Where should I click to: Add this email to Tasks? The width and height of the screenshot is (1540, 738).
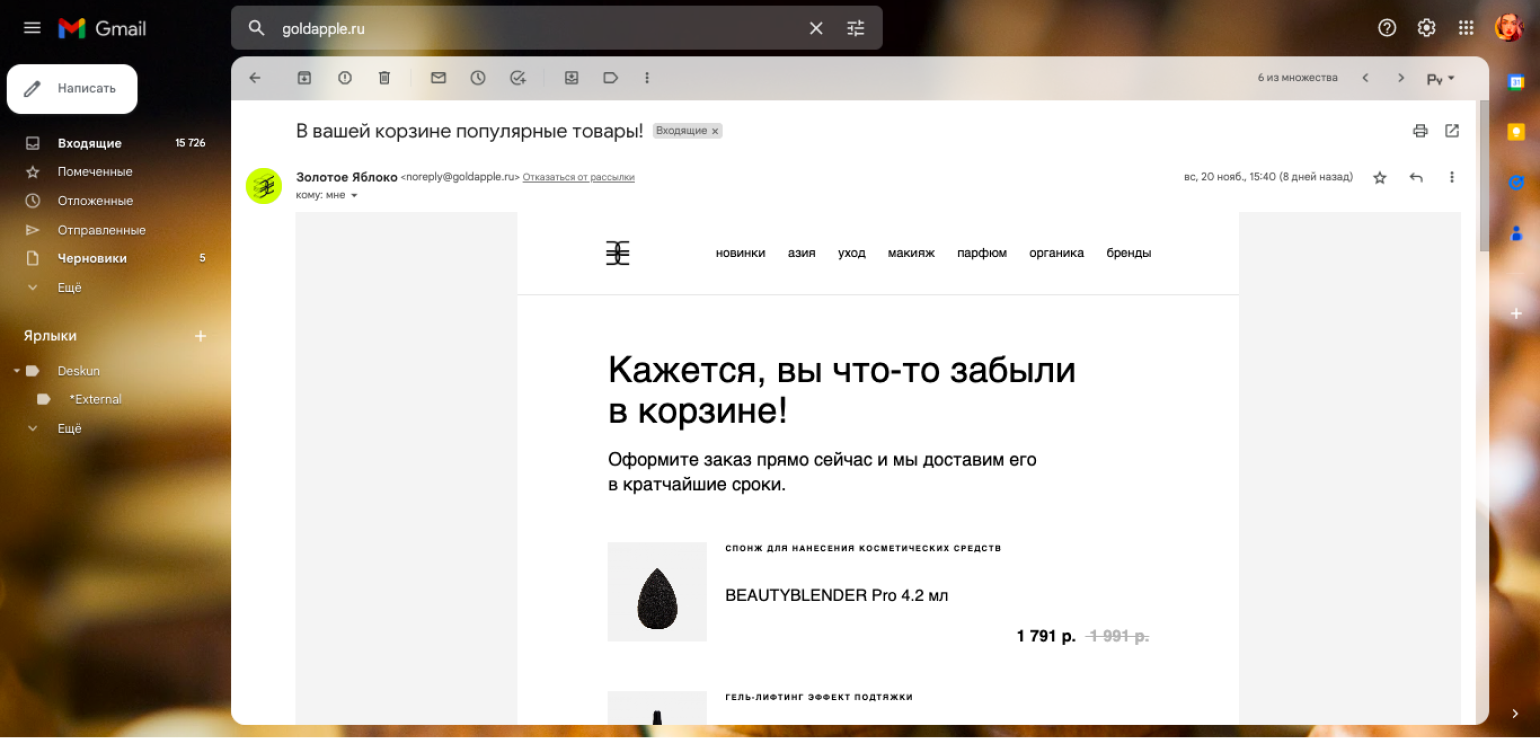tap(518, 78)
